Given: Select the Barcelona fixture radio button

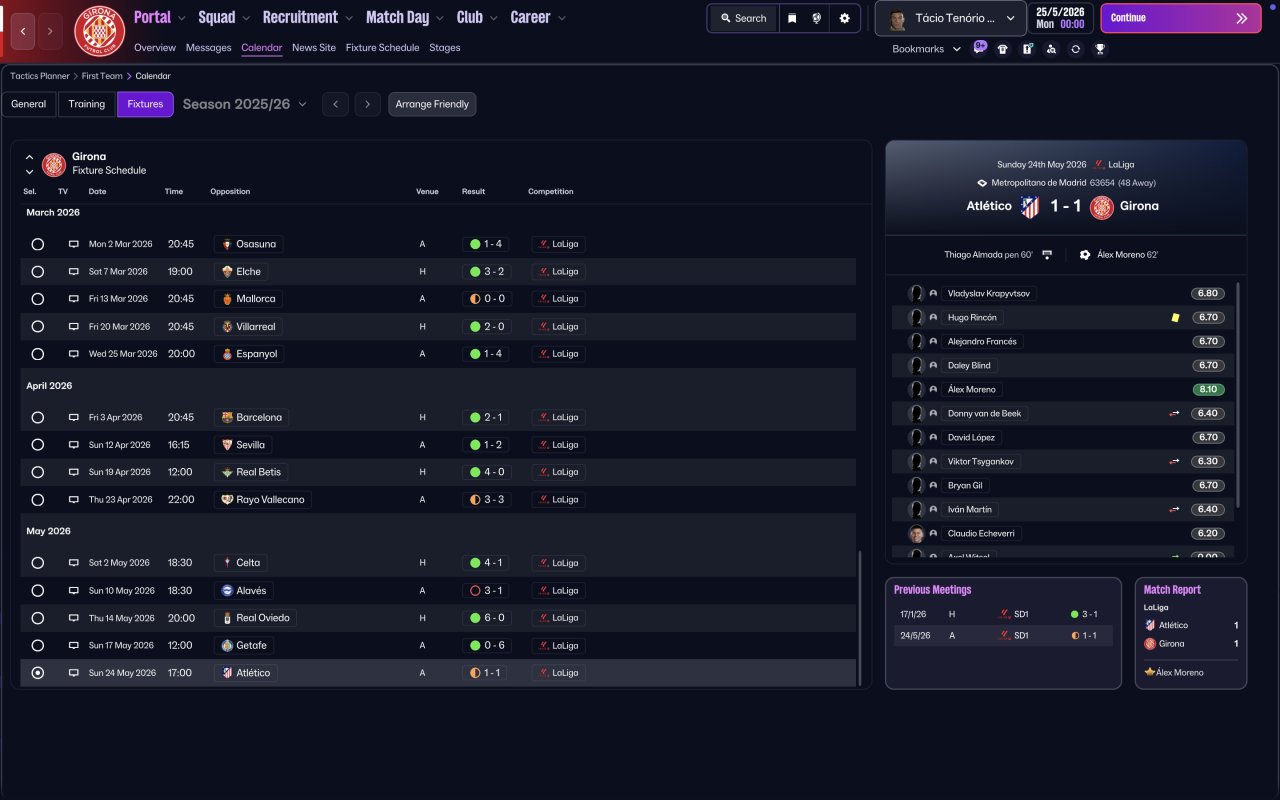Looking at the screenshot, I should click(38, 417).
